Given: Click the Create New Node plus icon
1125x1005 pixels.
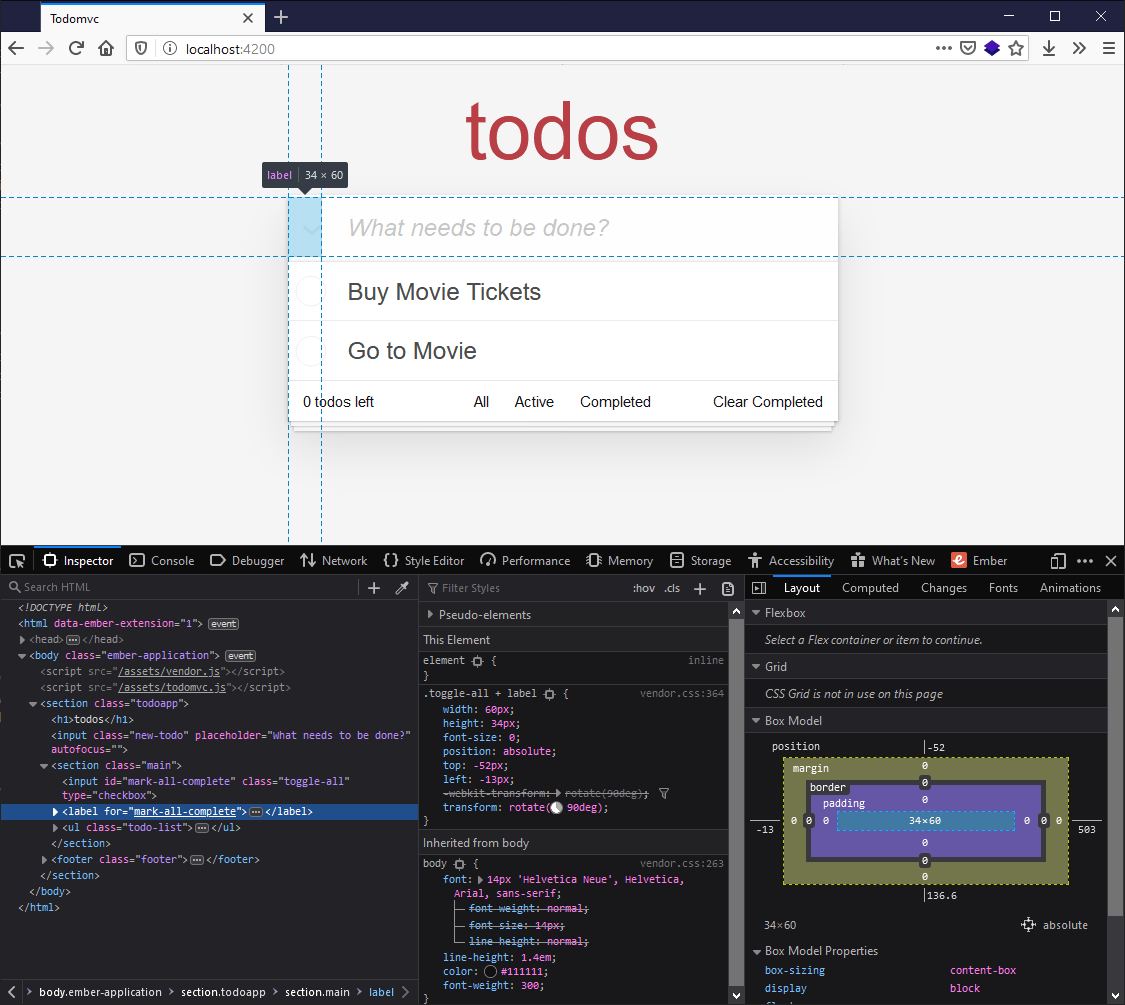Looking at the screenshot, I should 374,588.
